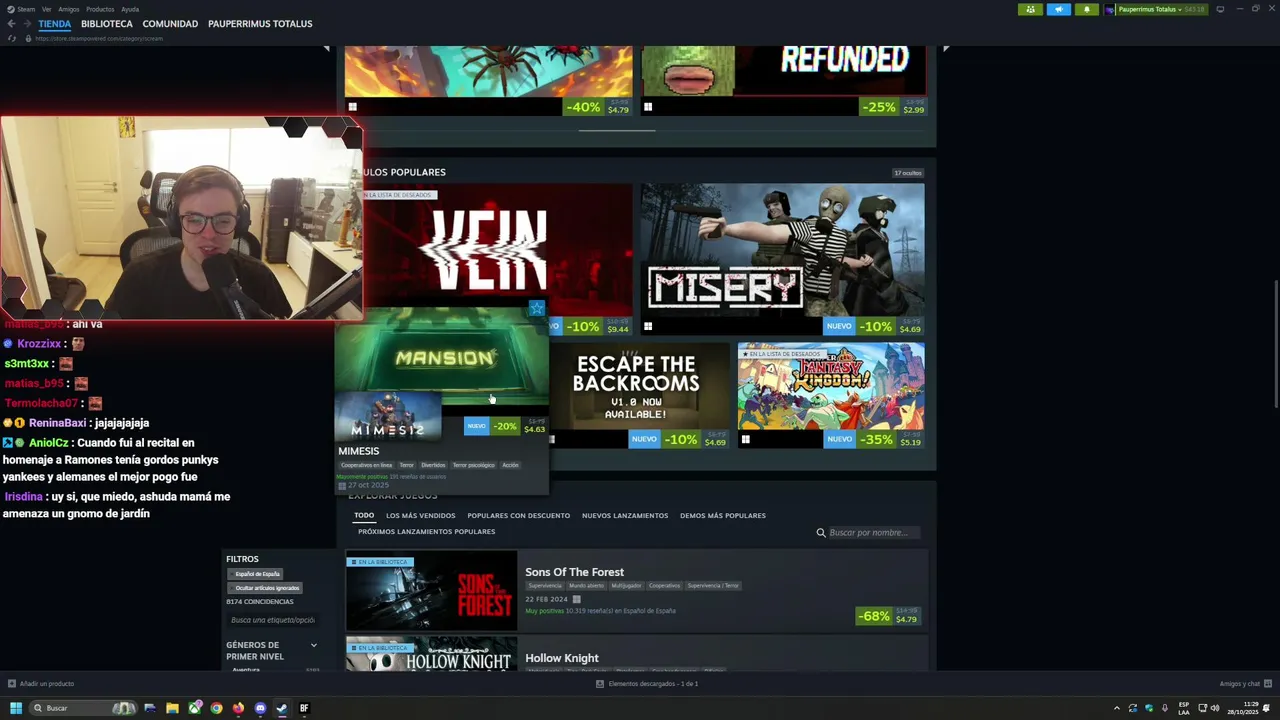Image resolution: width=1280 pixels, height=720 pixels.
Task: Click the Steam forward arrow
Action: 27,24
